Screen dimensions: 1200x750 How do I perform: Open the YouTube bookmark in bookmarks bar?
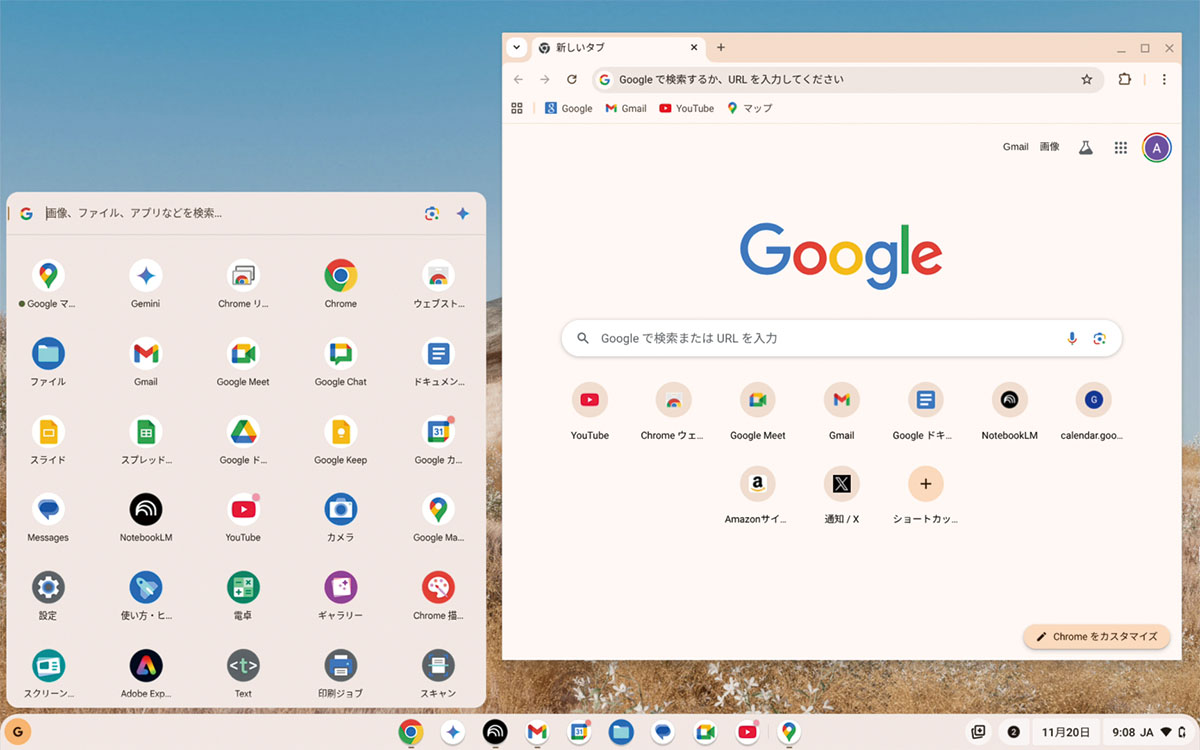point(686,108)
